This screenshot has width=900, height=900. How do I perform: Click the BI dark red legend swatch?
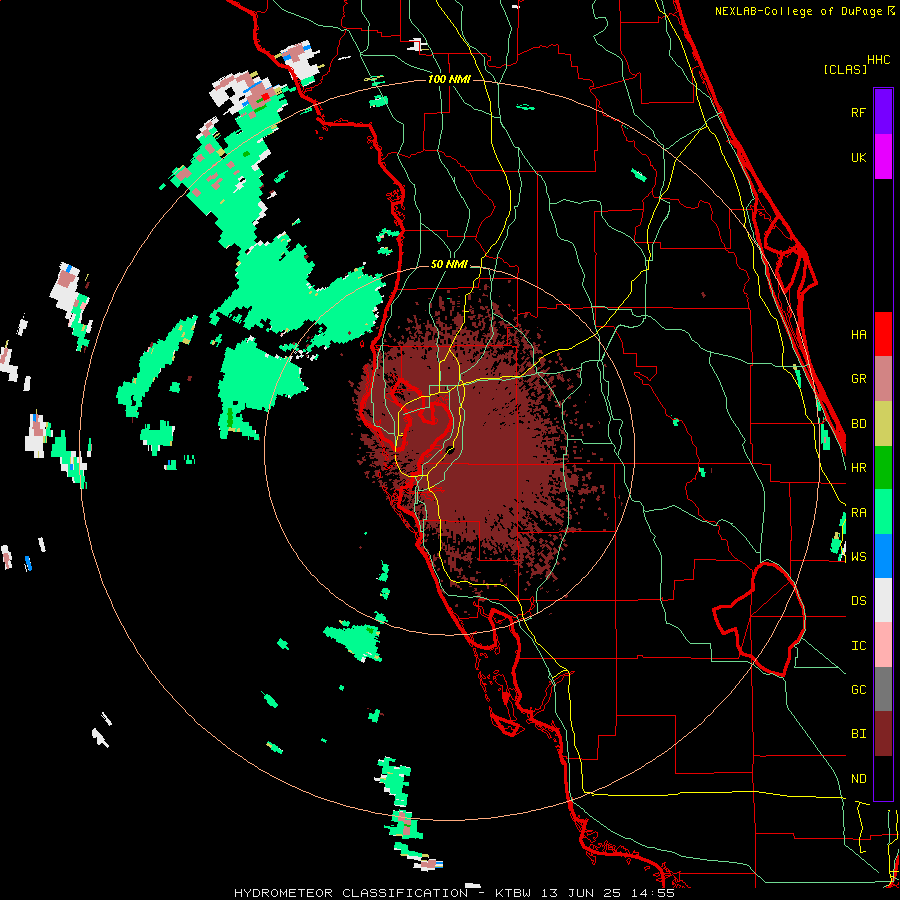click(883, 734)
